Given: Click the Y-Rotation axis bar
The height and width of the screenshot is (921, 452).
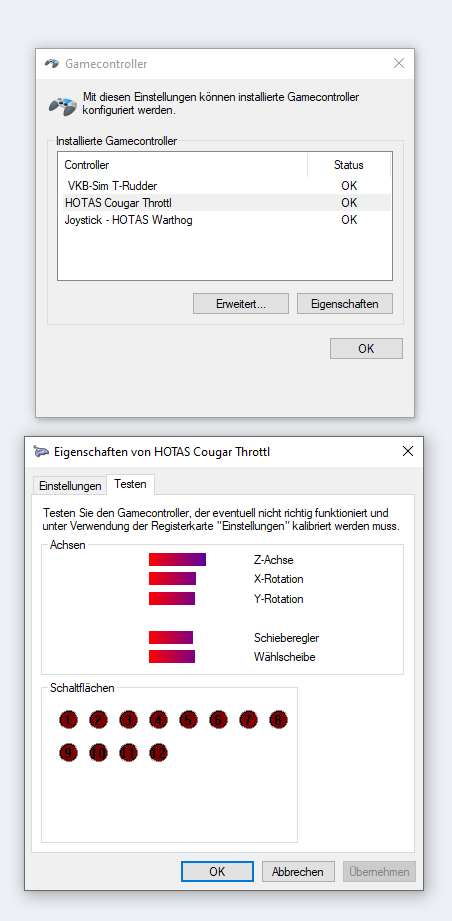Looking at the screenshot, I should tap(172, 599).
